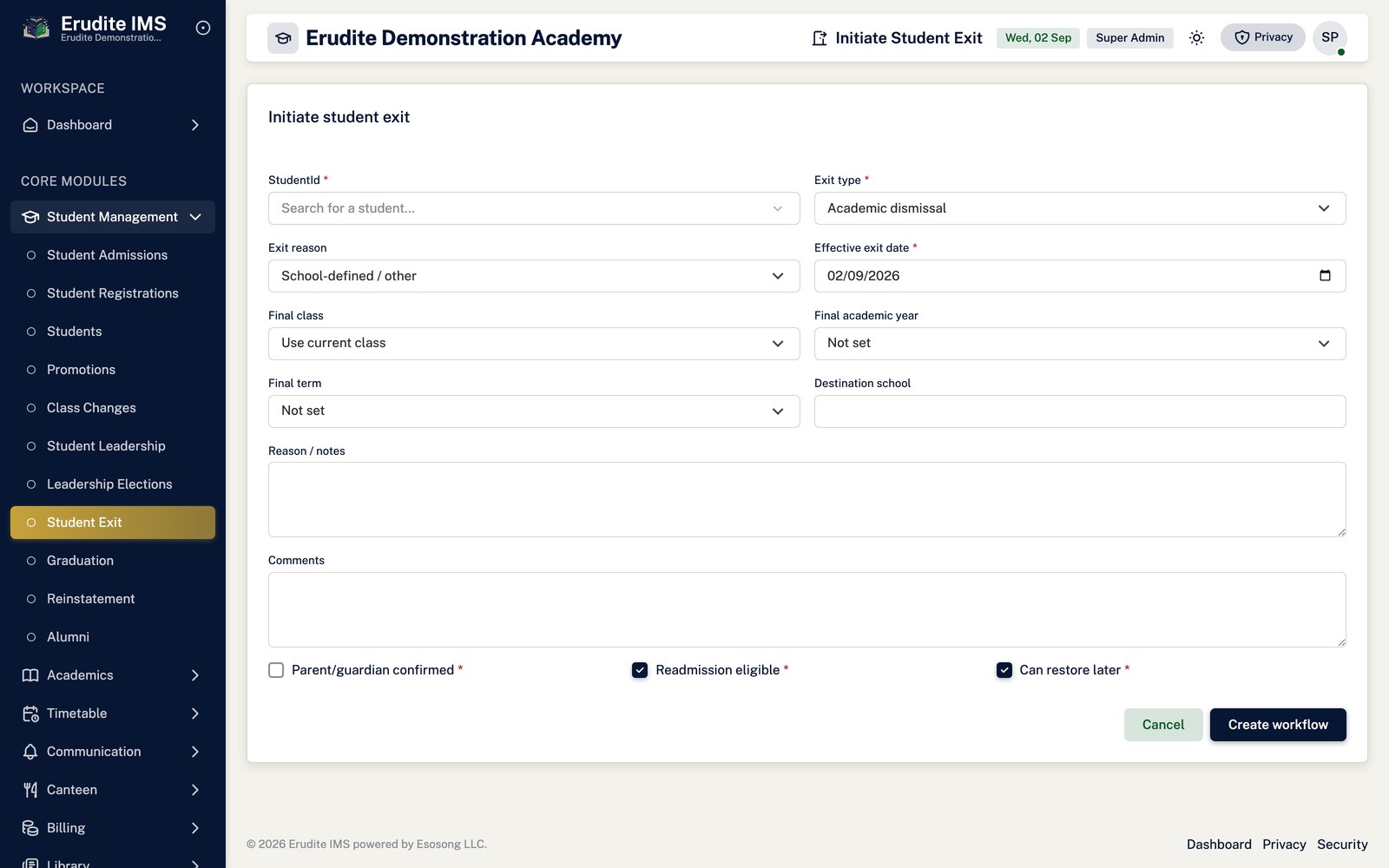This screenshot has width=1389, height=868.
Task: Open the SP user avatar menu
Action: tap(1330, 37)
